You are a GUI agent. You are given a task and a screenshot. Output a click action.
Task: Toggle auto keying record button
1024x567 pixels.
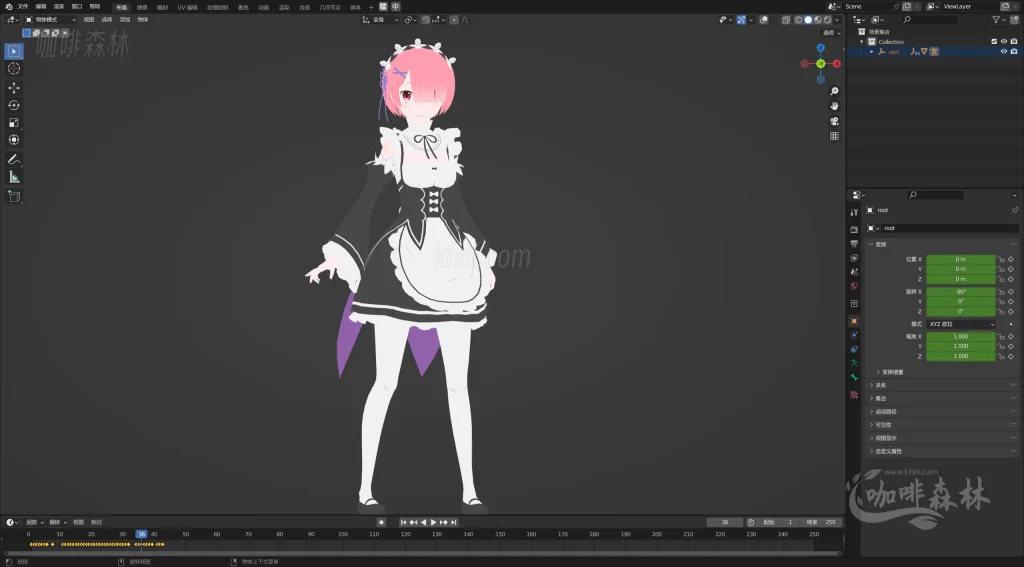tap(381, 523)
